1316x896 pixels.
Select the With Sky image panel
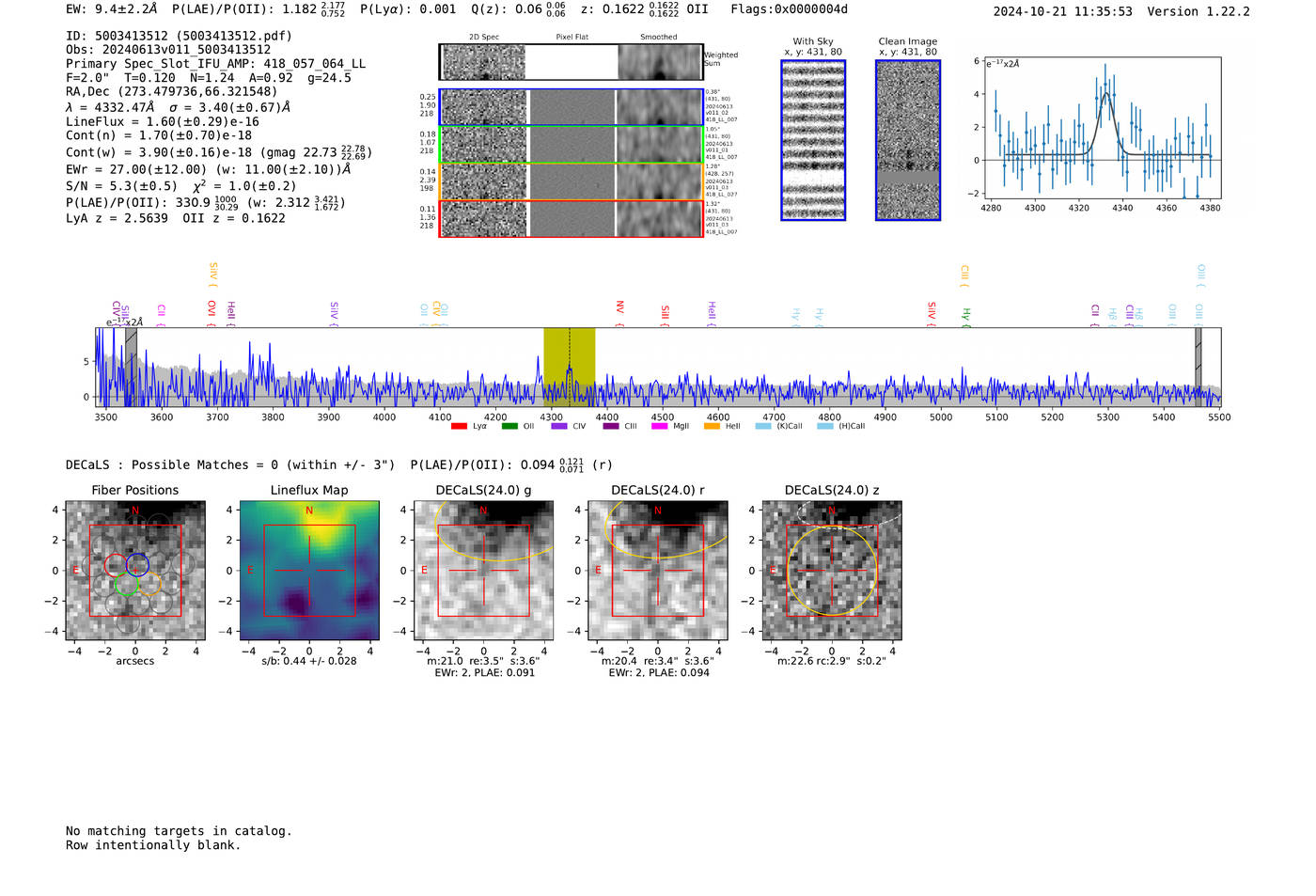(x=813, y=140)
